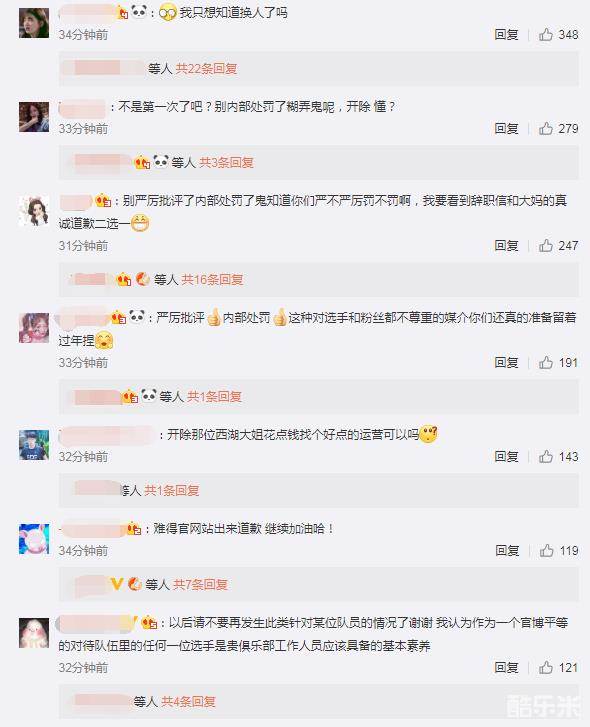Click the thumbs-up icon beside 119
The image size is (590, 727).
point(546,550)
